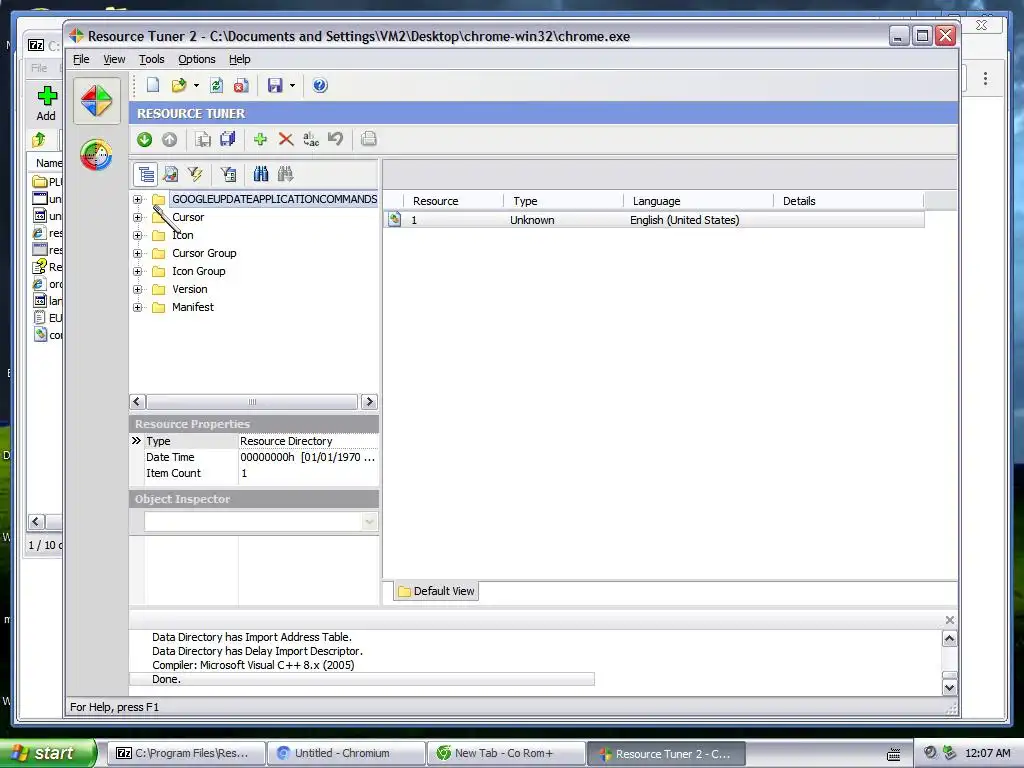Screen dimensions: 1024x768
Task: Switch to the 7-Zip C:\Program Files taskbar button
Action: [185, 753]
